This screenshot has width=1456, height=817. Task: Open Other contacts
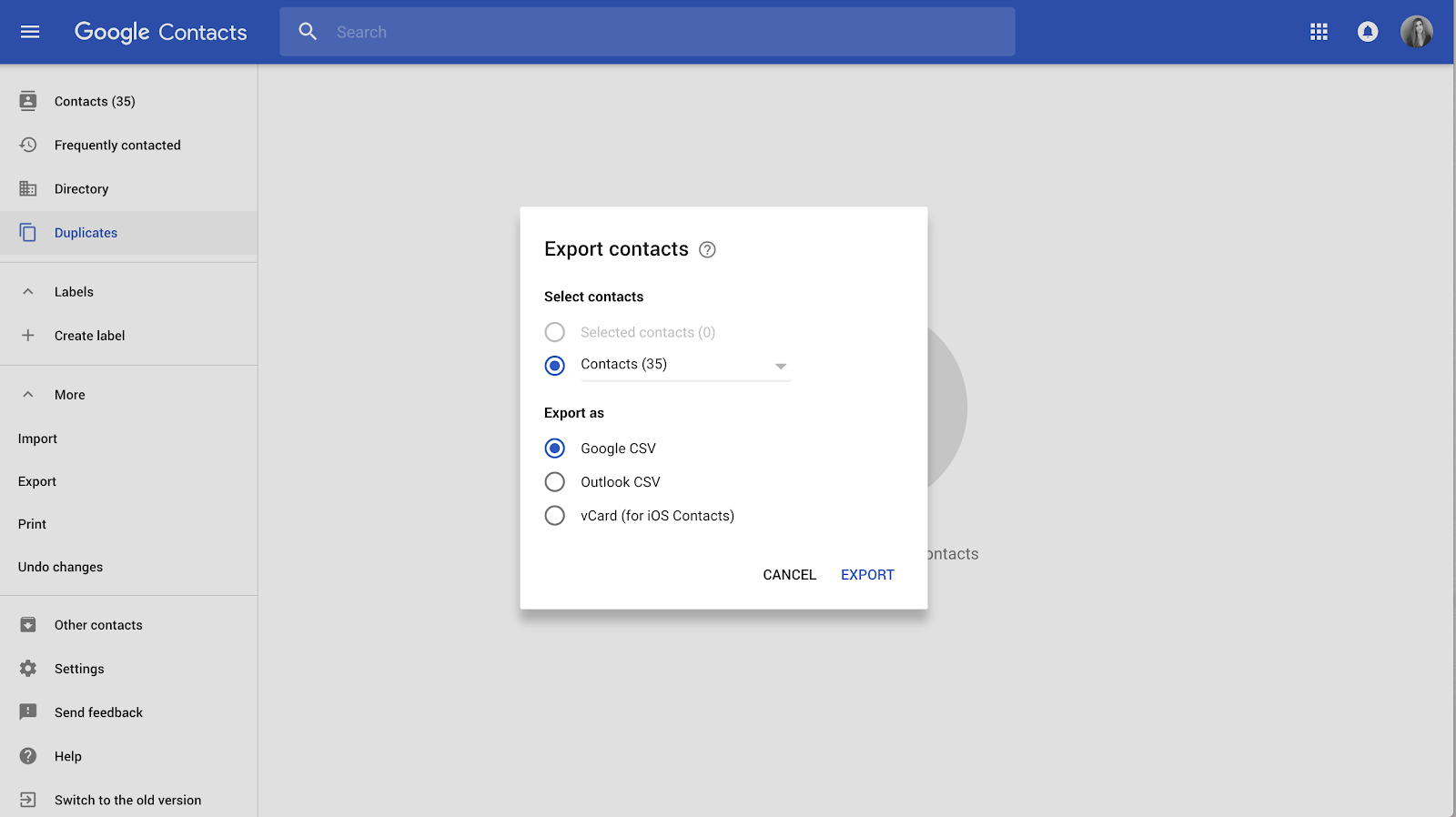tap(128, 625)
